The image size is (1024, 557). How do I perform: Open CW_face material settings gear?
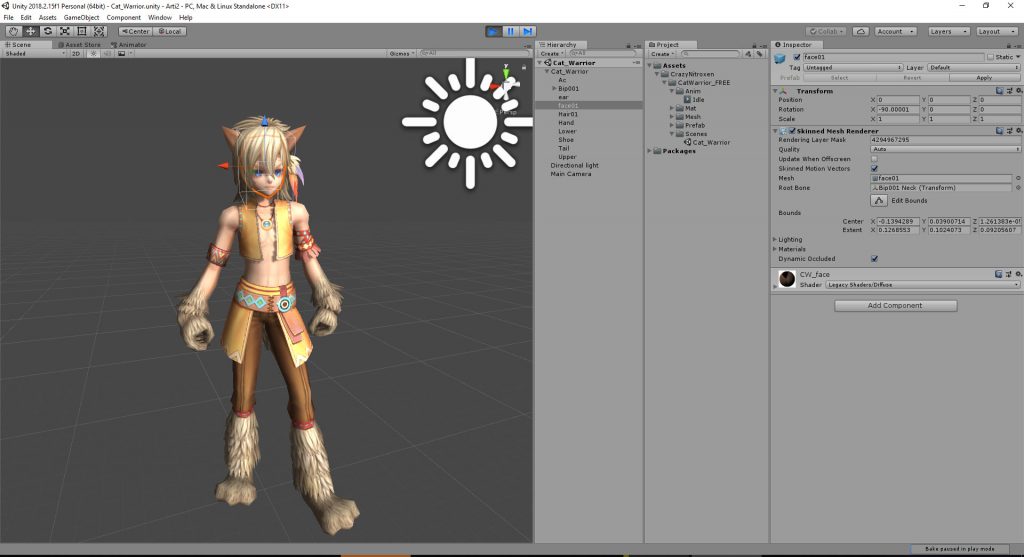[1018, 274]
